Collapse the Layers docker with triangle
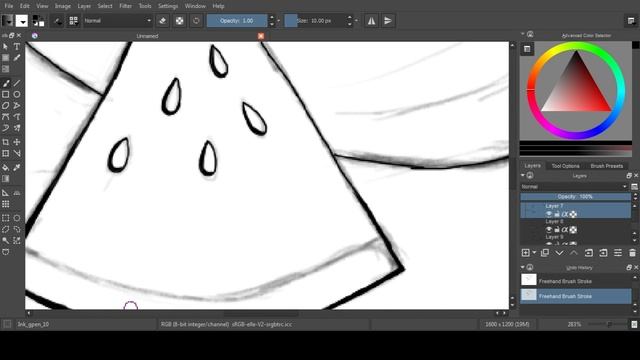Image resolution: width=640 pixels, height=360 pixels. (x=523, y=176)
